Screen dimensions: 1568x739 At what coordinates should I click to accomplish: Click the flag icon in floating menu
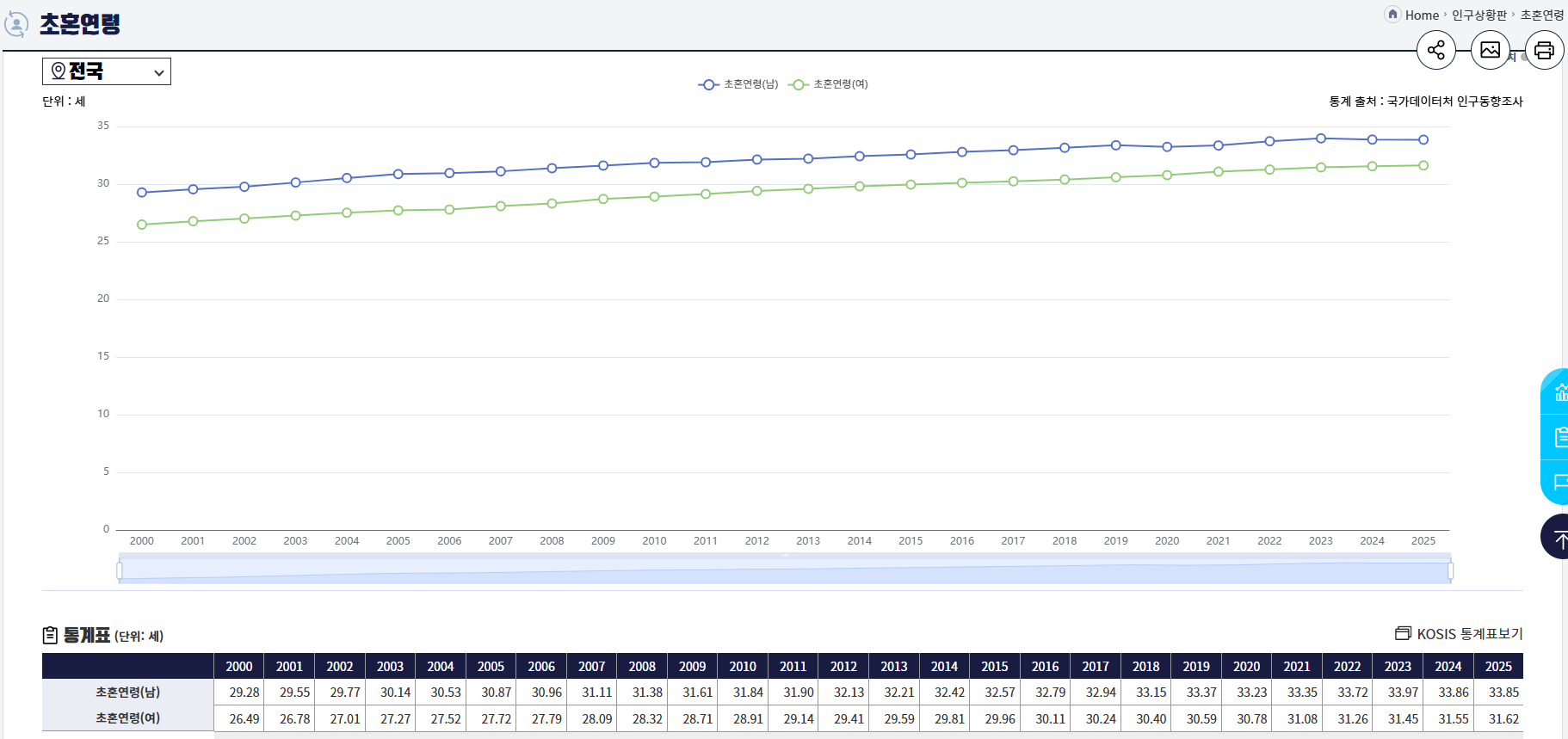1559,483
